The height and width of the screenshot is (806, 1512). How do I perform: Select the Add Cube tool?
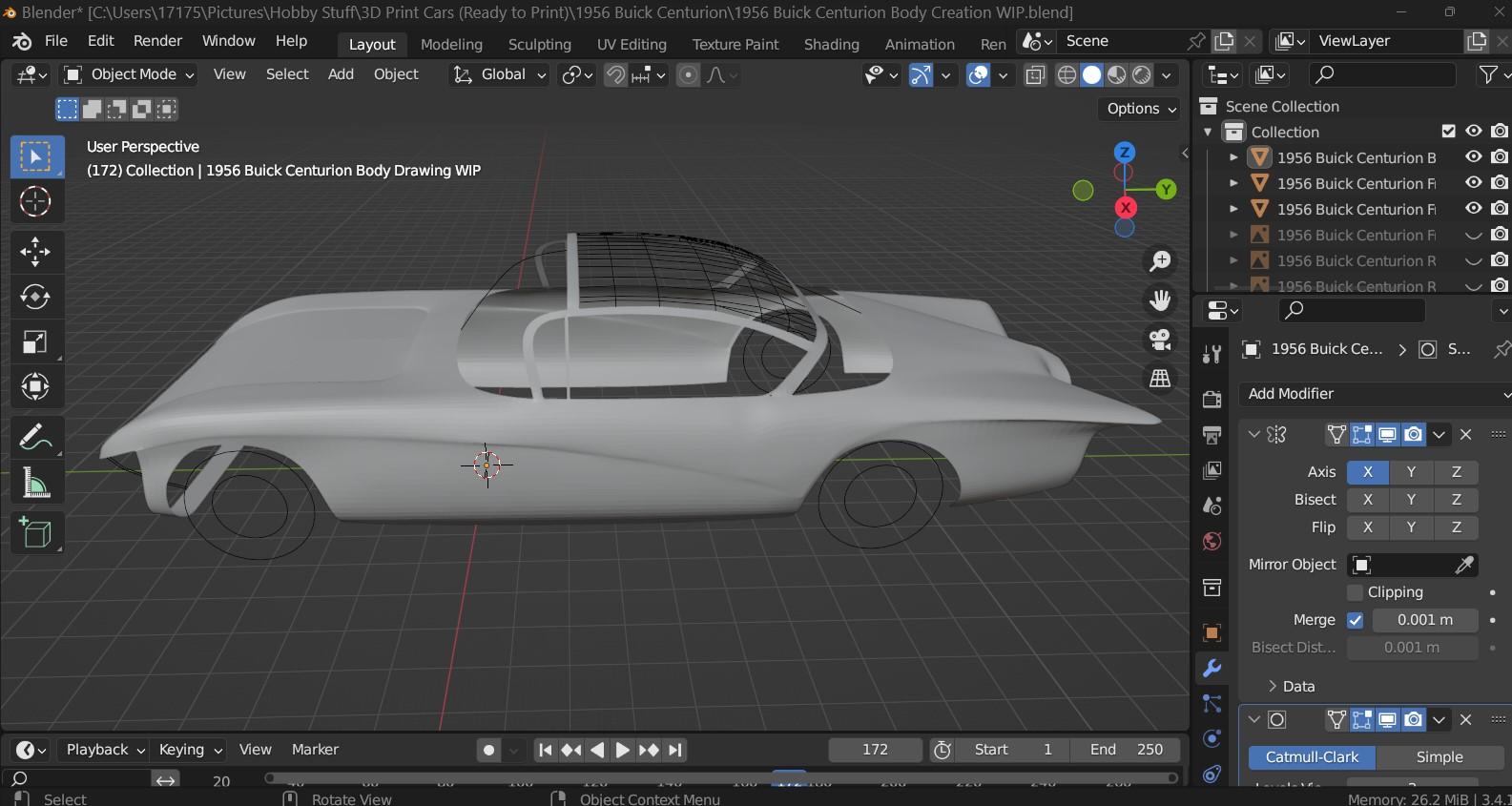coord(35,533)
